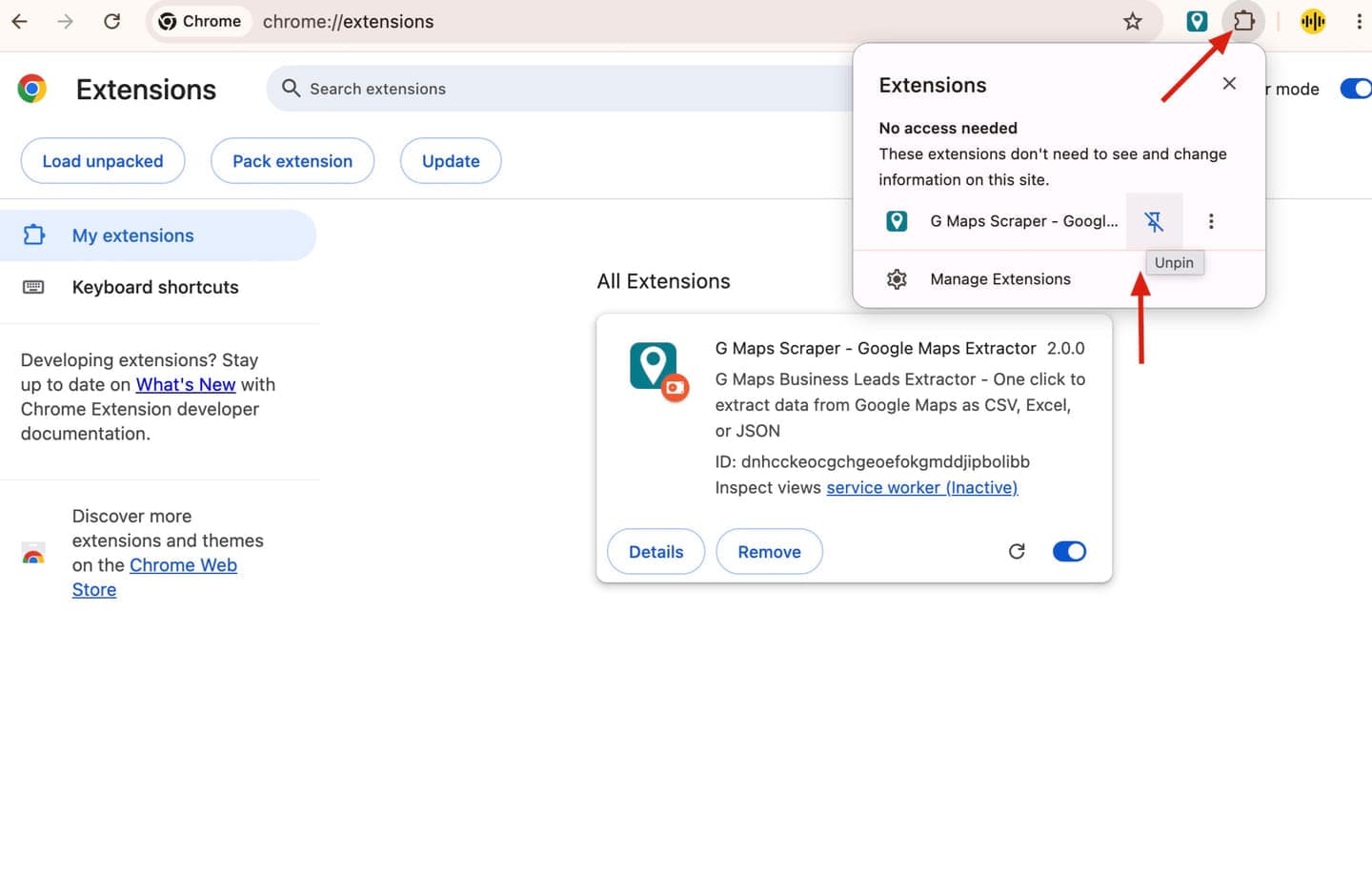Click the G Maps Scraper - Google Maps Extractor title
The image size is (1372, 877).
coord(876,348)
